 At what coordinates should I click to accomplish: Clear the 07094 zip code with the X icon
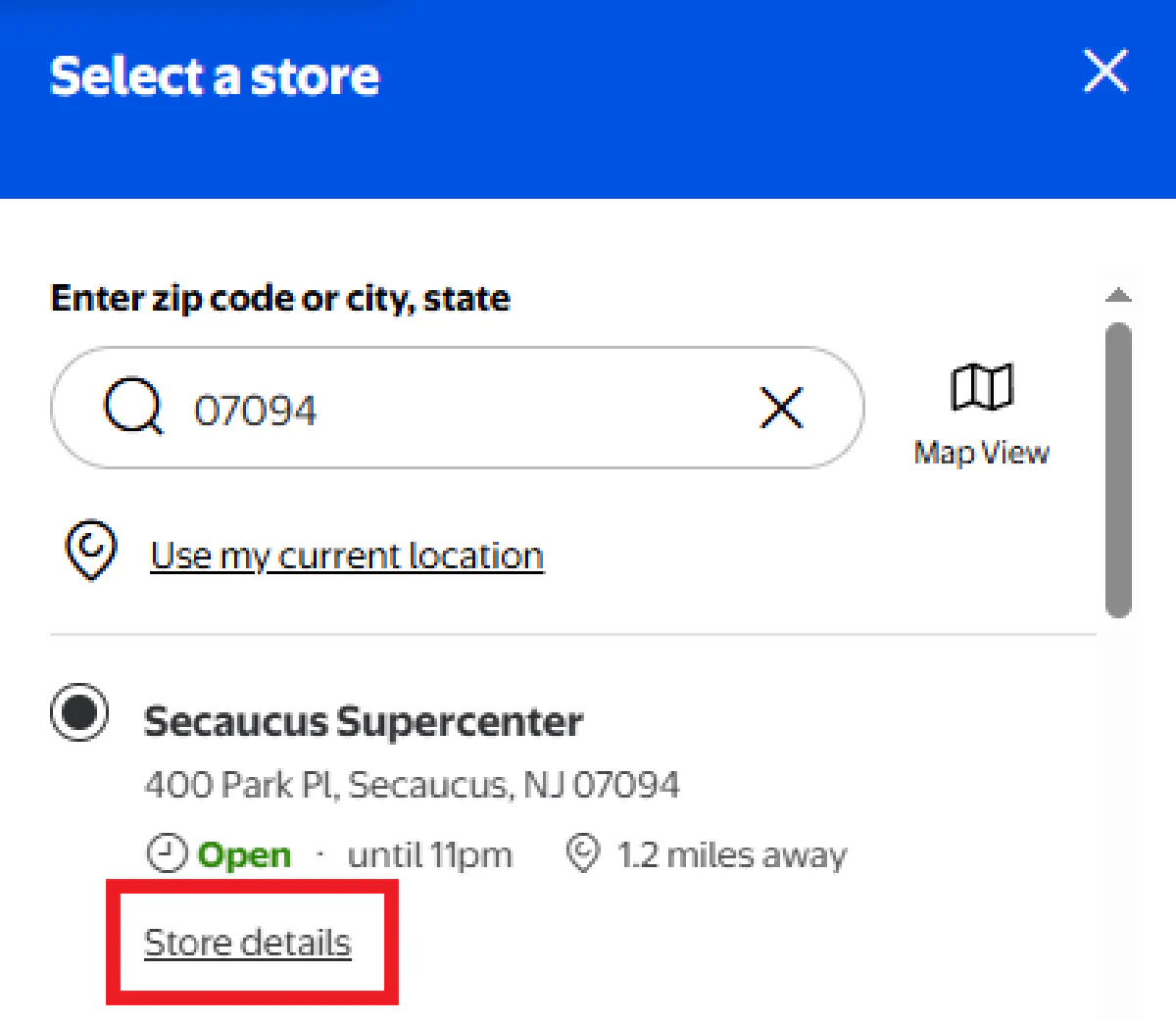click(x=781, y=409)
